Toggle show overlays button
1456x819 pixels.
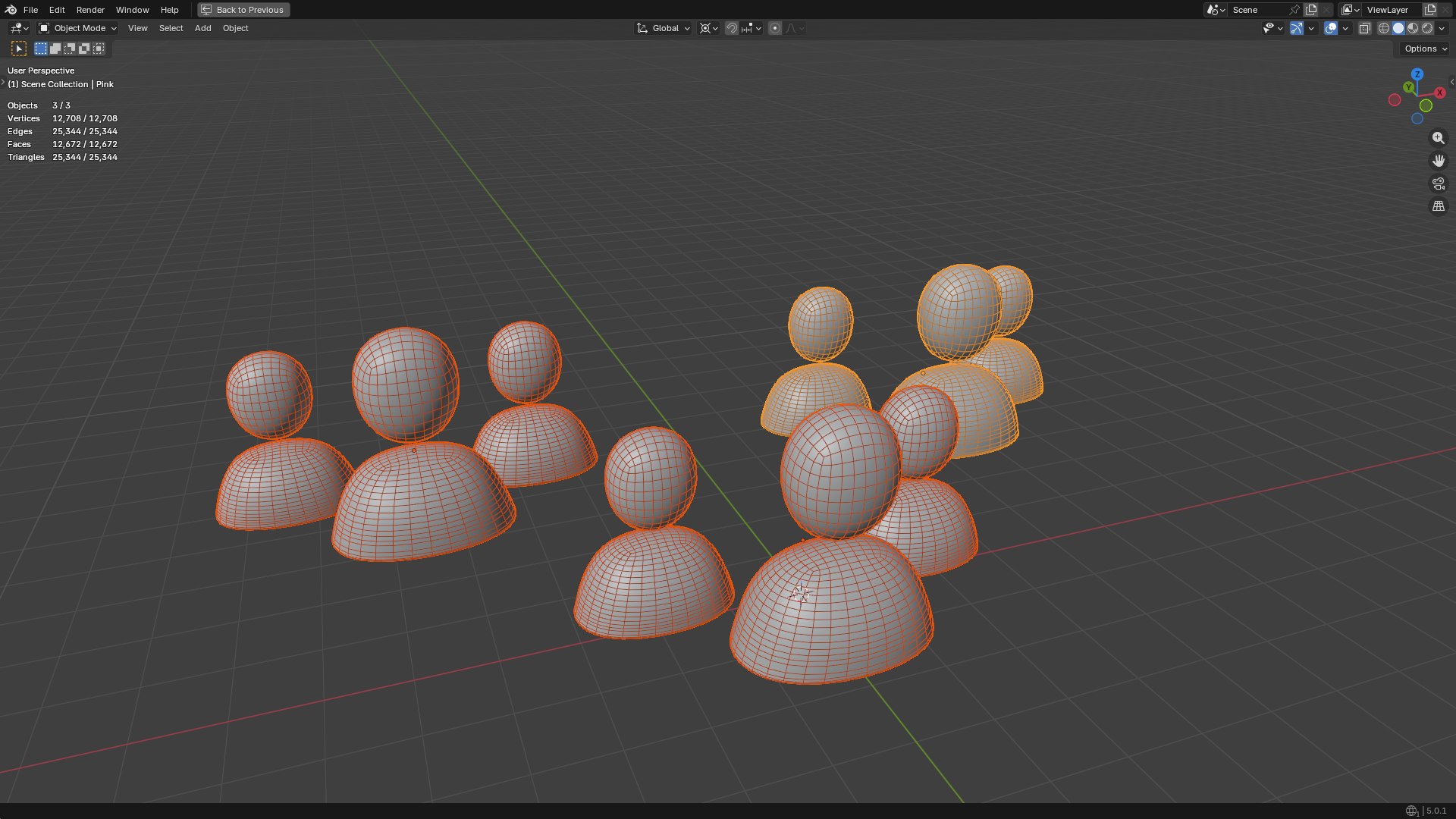coord(1331,28)
